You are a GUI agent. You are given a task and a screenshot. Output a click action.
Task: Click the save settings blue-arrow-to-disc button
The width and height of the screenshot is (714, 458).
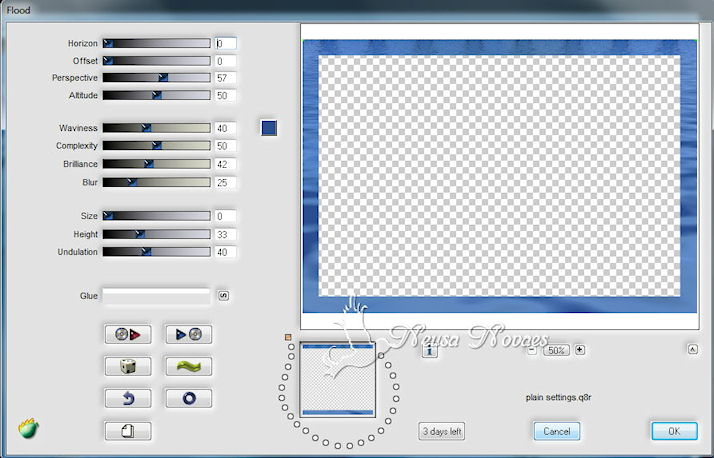tap(189, 335)
